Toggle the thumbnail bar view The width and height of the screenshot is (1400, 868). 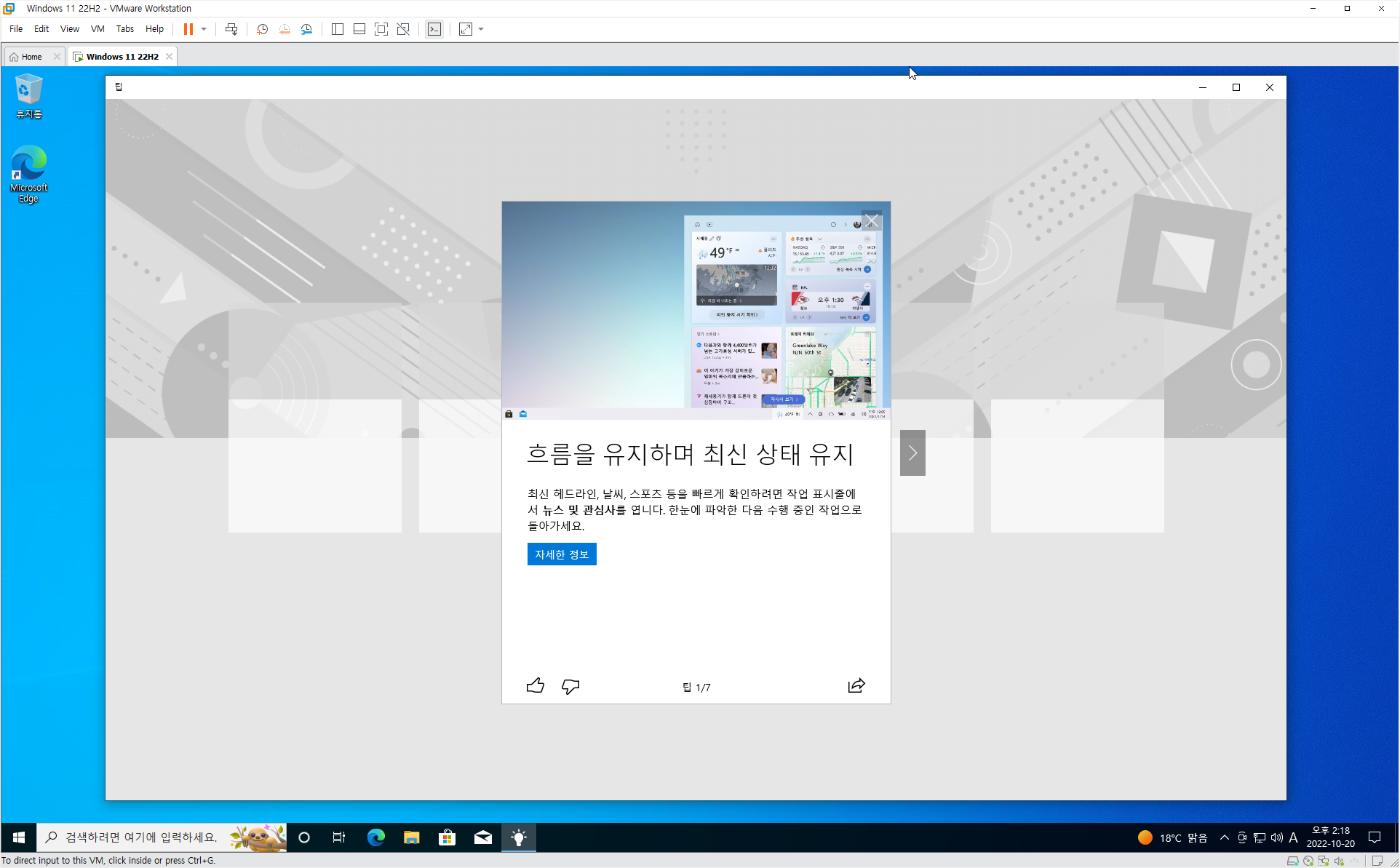click(359, 29)
